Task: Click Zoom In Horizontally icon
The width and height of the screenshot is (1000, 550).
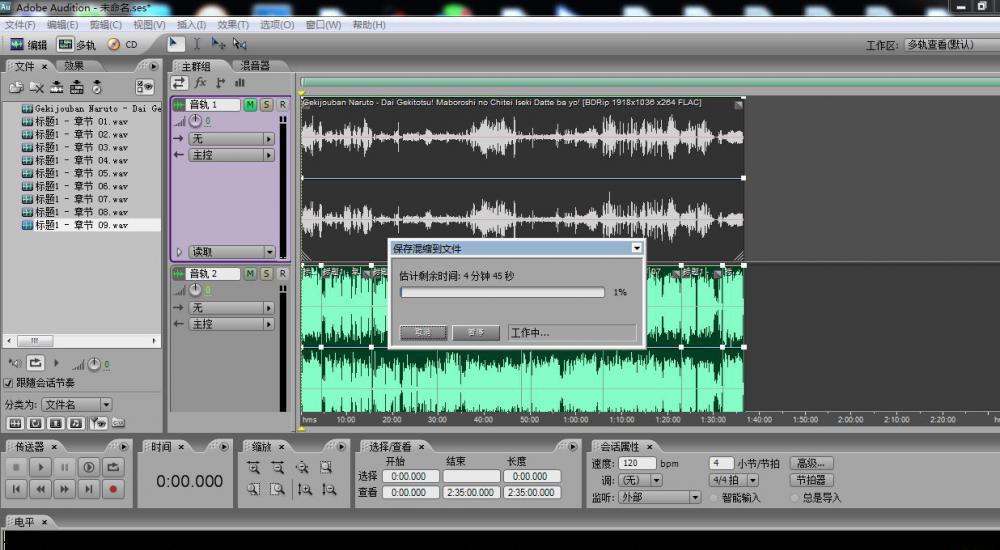Action: point(253,468)
